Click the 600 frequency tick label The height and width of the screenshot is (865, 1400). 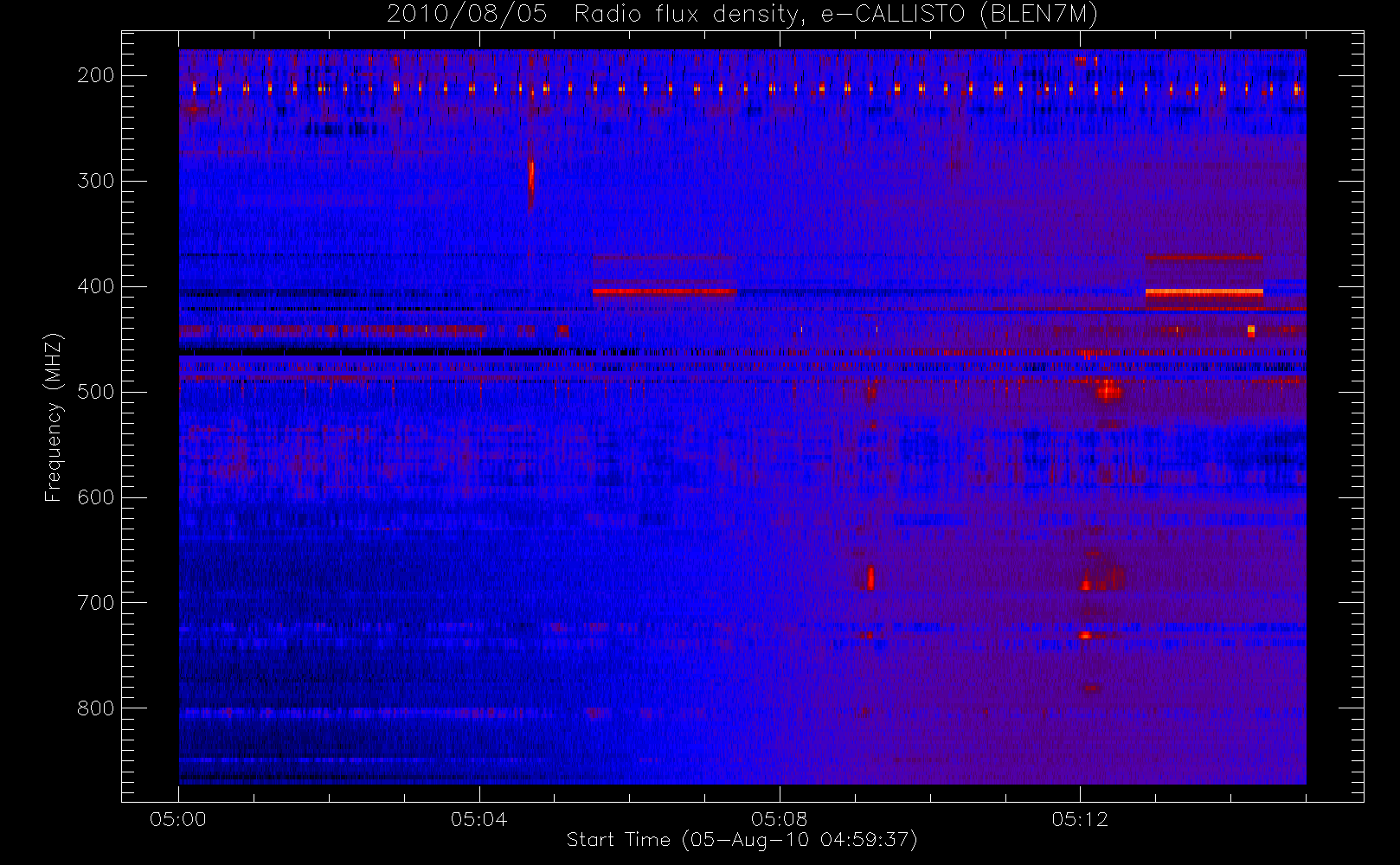tap(95, 497)
